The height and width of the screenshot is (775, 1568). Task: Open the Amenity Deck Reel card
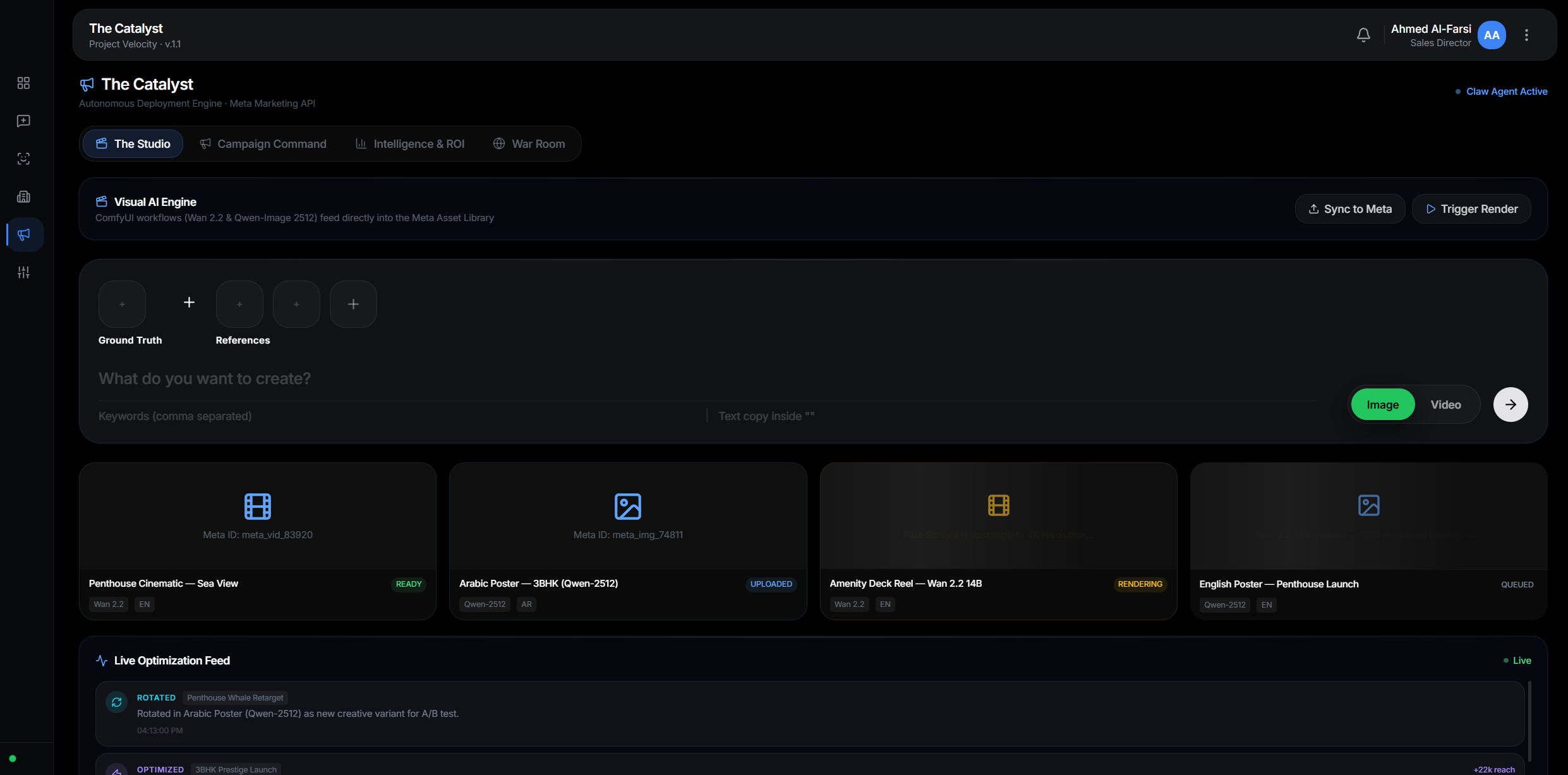click(999, 541)
